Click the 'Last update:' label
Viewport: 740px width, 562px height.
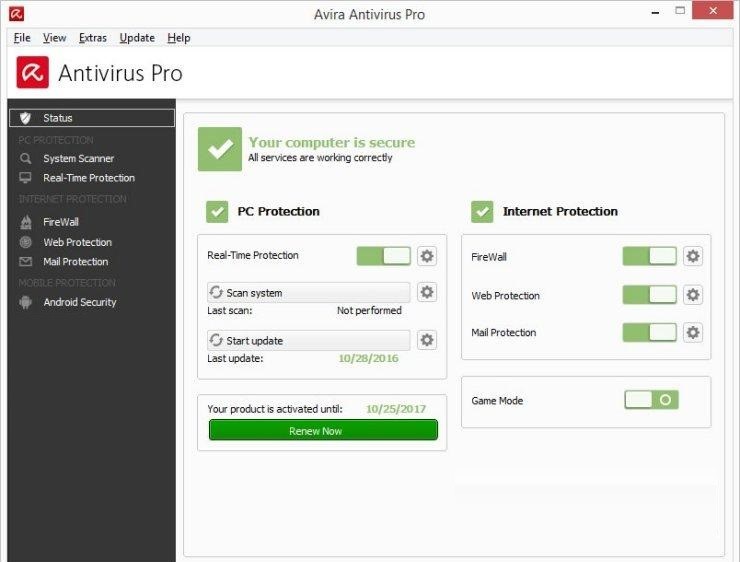pos(235,358)
